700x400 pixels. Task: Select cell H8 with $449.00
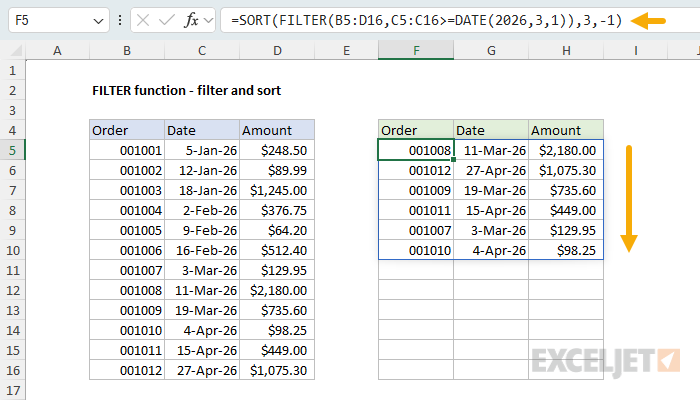click(566, 210)
